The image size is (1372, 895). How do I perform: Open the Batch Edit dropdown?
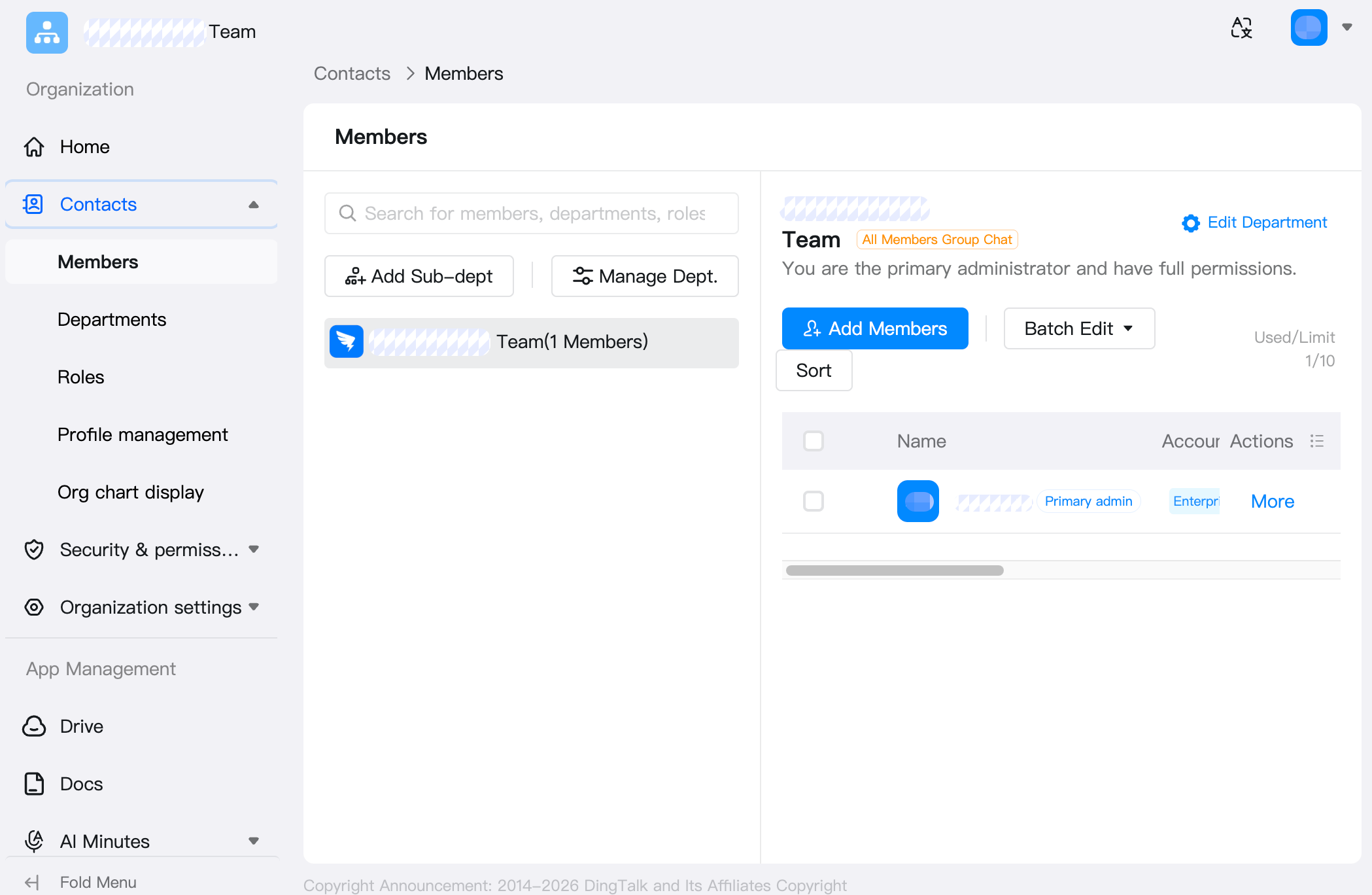[x=1079, y=328]
